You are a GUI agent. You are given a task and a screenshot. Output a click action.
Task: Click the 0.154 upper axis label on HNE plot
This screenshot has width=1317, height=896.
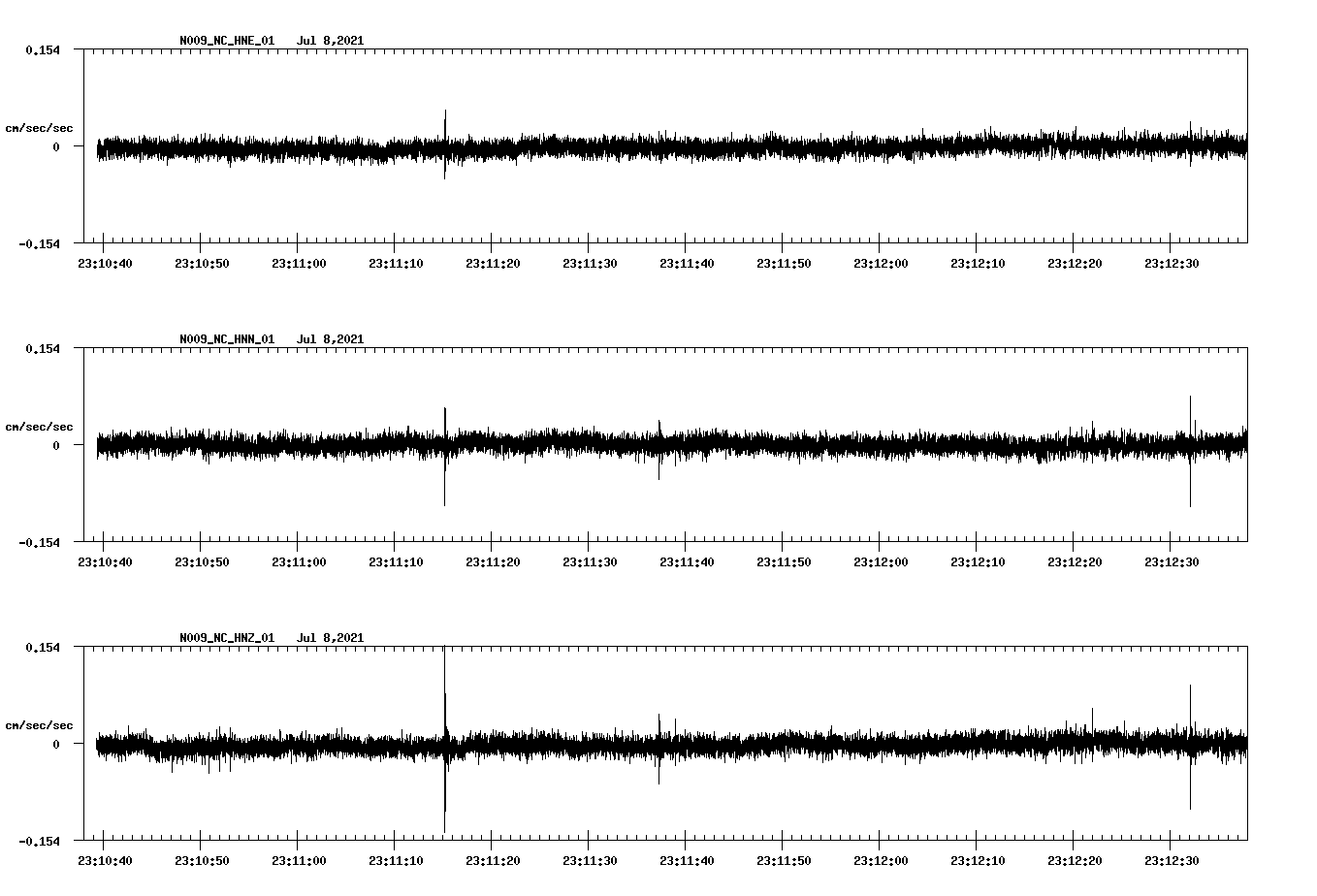42,49
